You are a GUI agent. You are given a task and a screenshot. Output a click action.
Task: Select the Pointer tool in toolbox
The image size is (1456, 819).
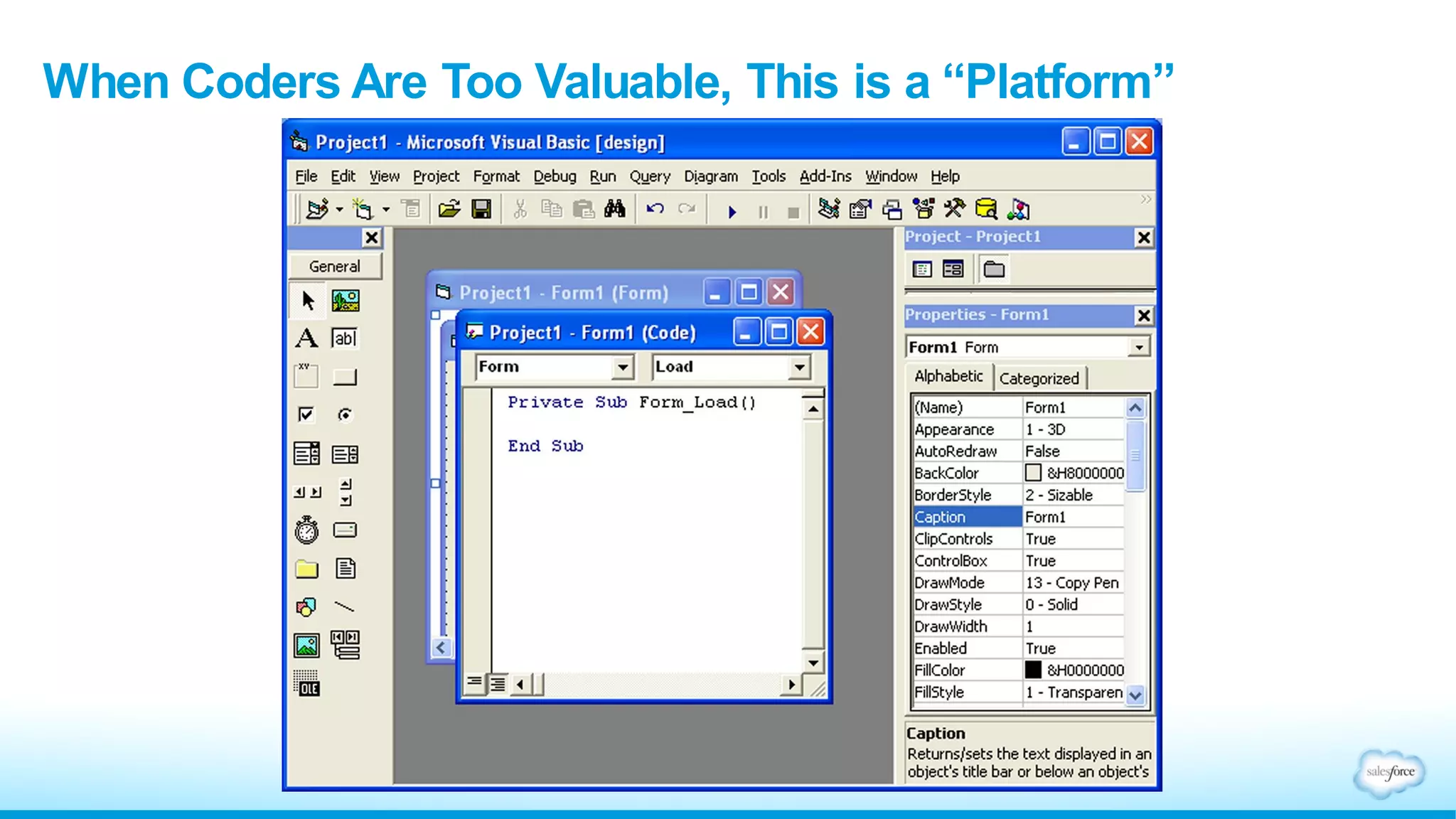coord(308,301)
